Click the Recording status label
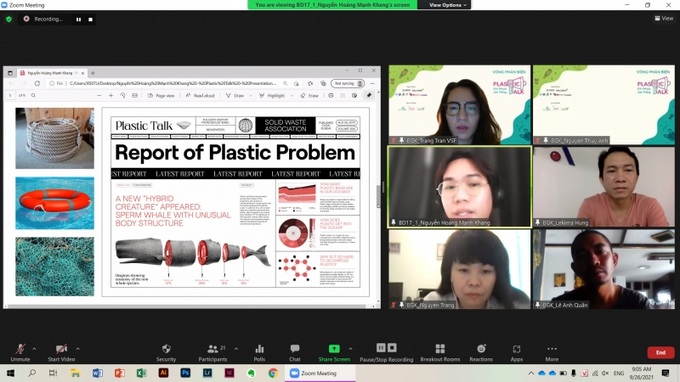680x382 pixels. [x=48, y=19]
